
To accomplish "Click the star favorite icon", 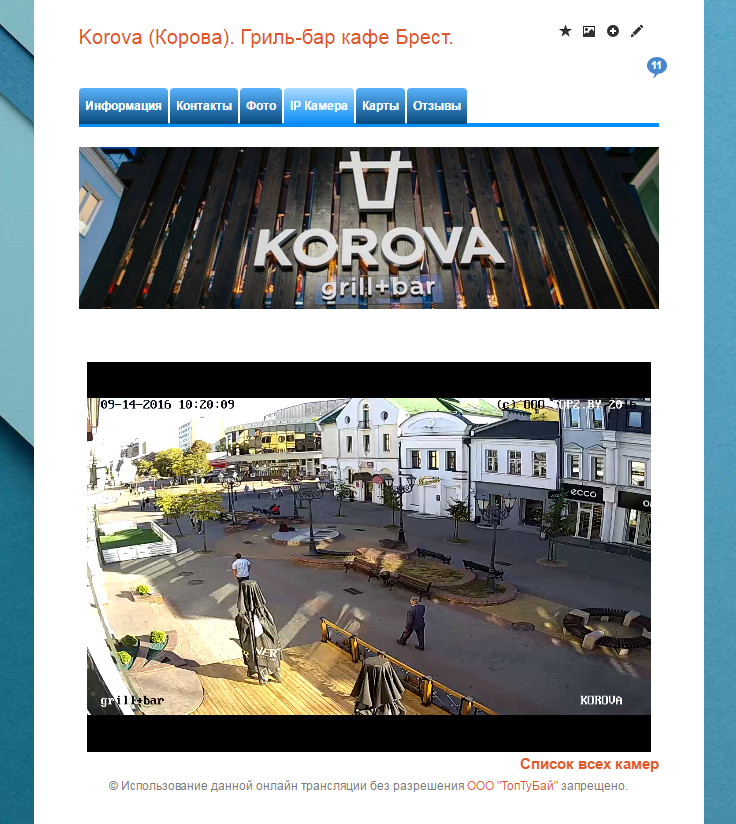I will pyautogui.click(x=565, y=31).
